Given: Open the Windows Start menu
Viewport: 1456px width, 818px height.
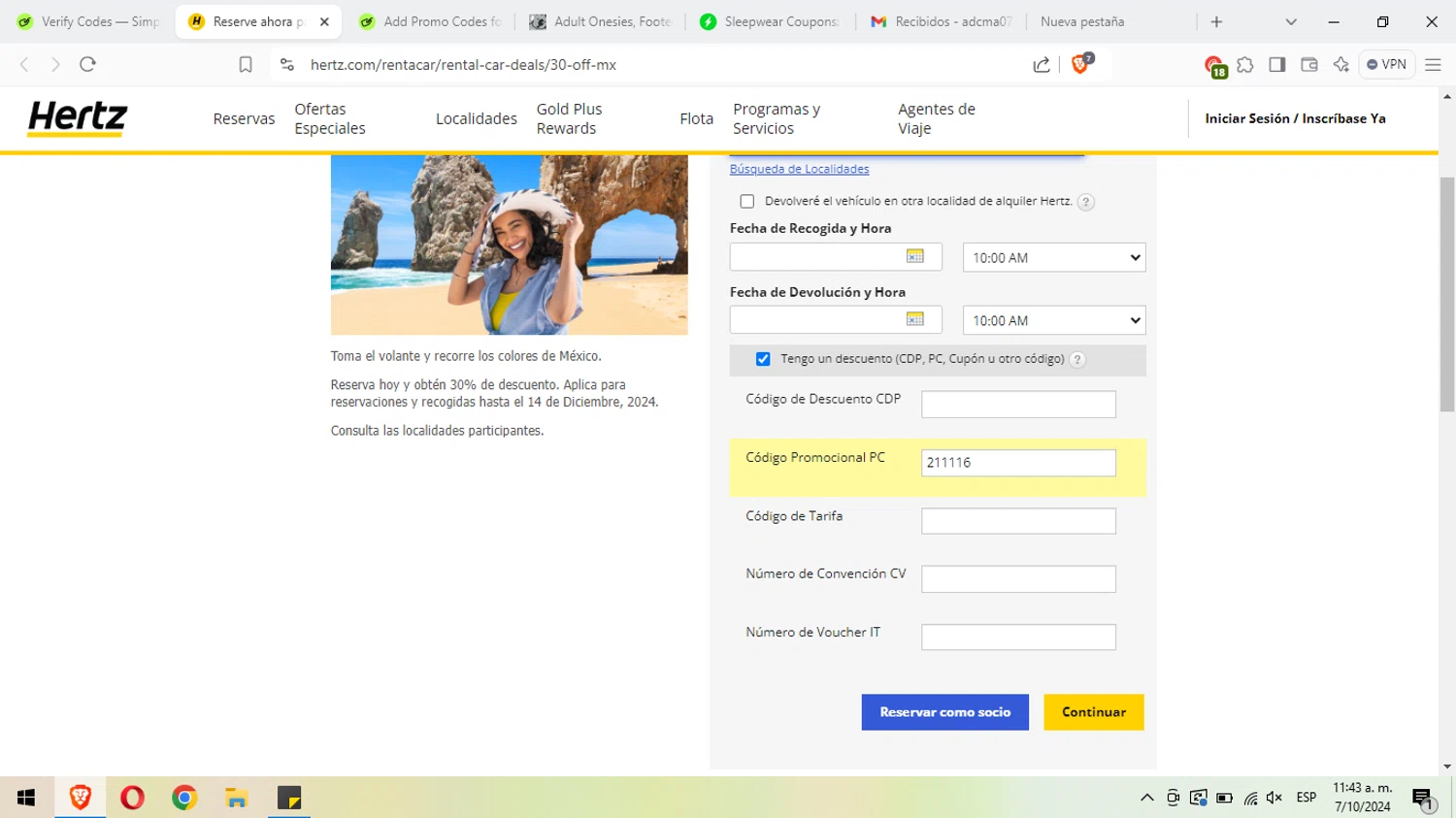Looking at the screenshot, I should point(26,798).
